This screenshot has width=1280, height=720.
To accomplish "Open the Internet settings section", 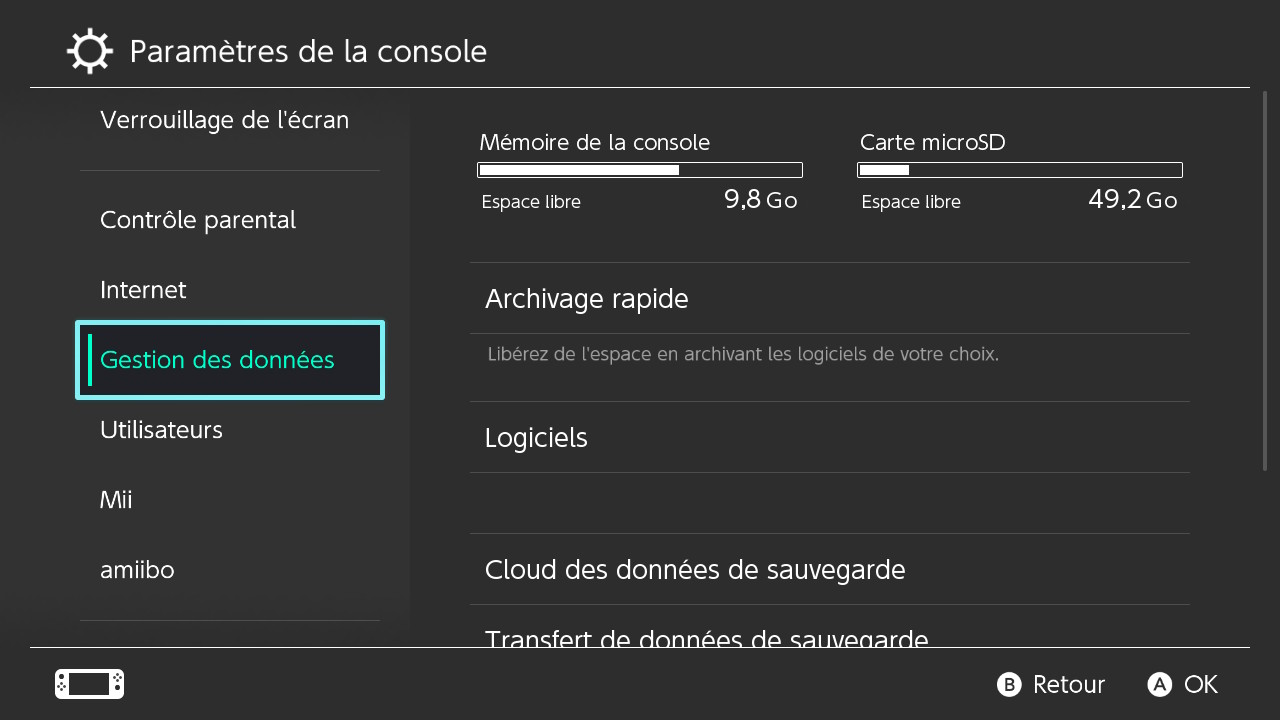I will [x=143, y=290].
